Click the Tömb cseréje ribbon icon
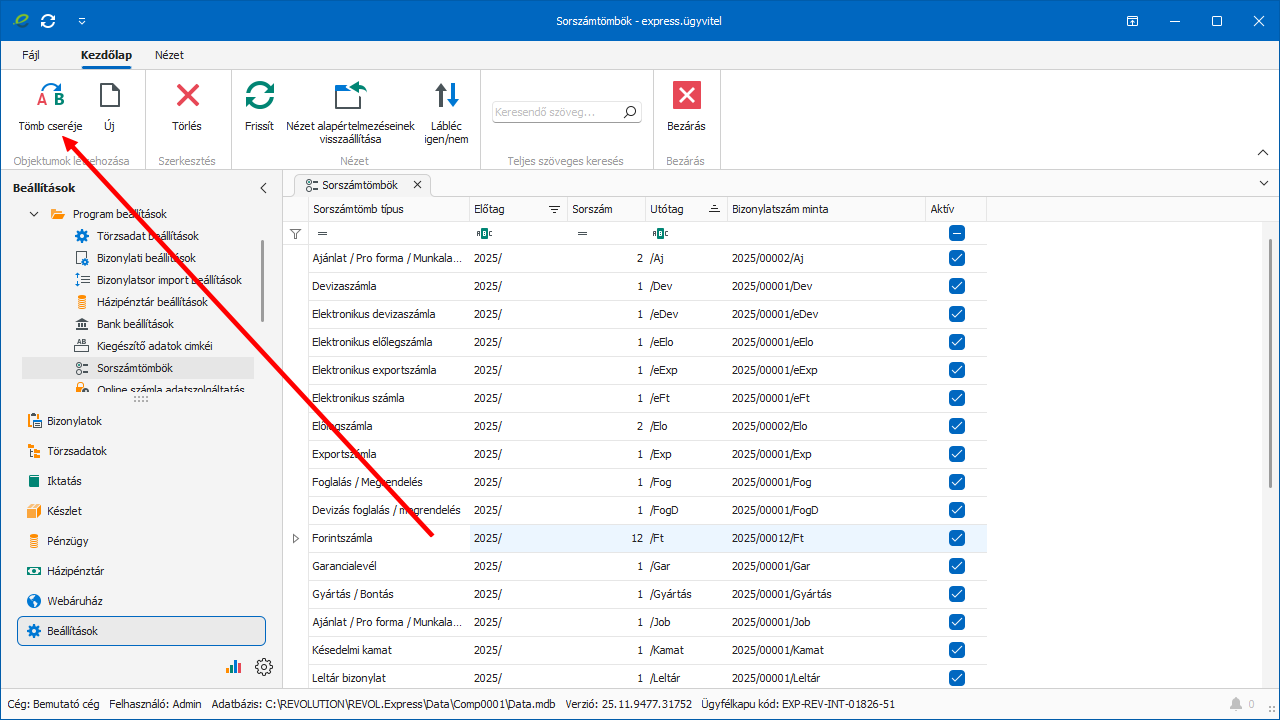Image resolution: width=1280 pixels, height=720 pixels. click(x=50, y=96)
